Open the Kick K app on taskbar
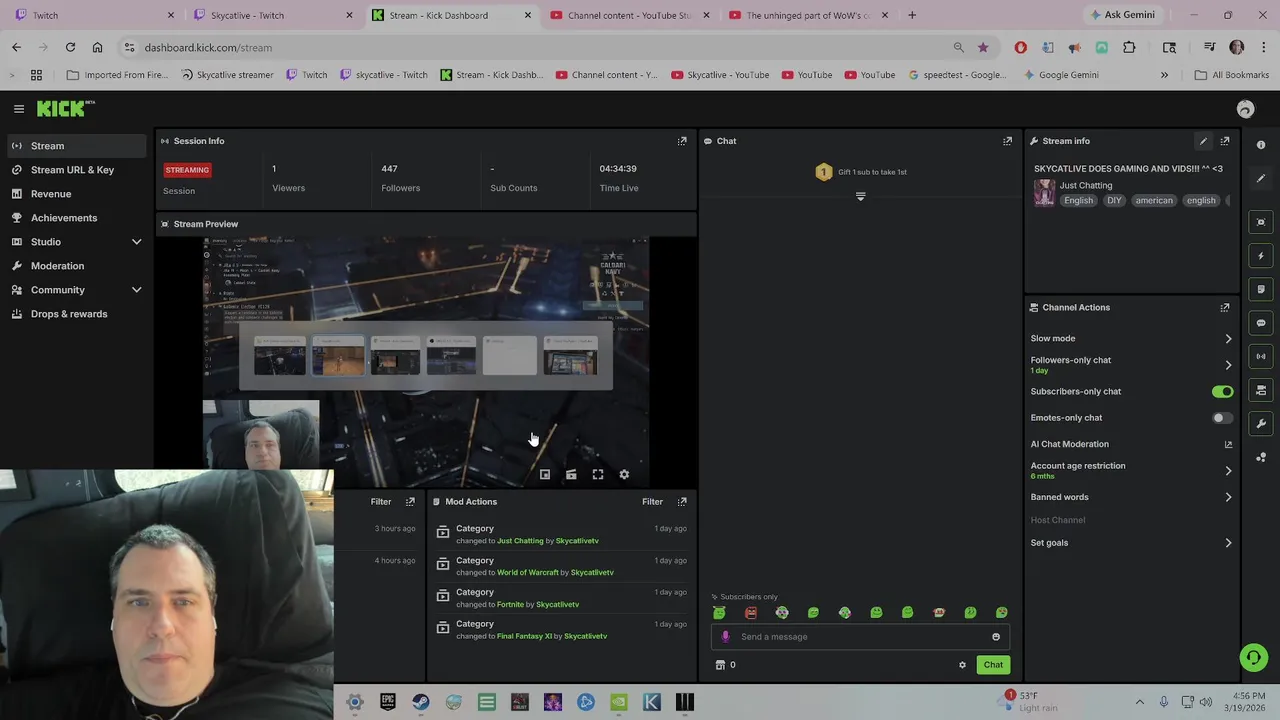 652,703
